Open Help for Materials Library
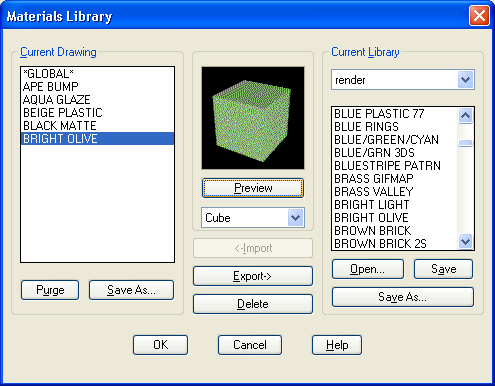The height and width of the screenshot is (386, 495). click(337, 345)
